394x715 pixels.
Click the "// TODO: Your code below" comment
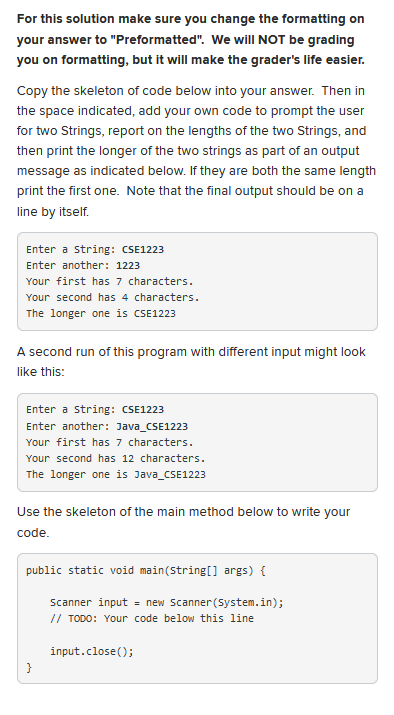(152, 618)
